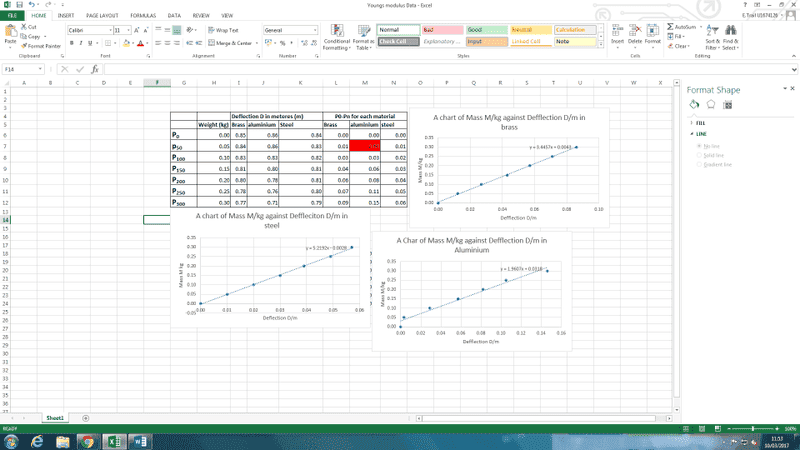Click the Paste clipboard icon
This screenshot has width=800, height=450.
click(x=10, y=32)
